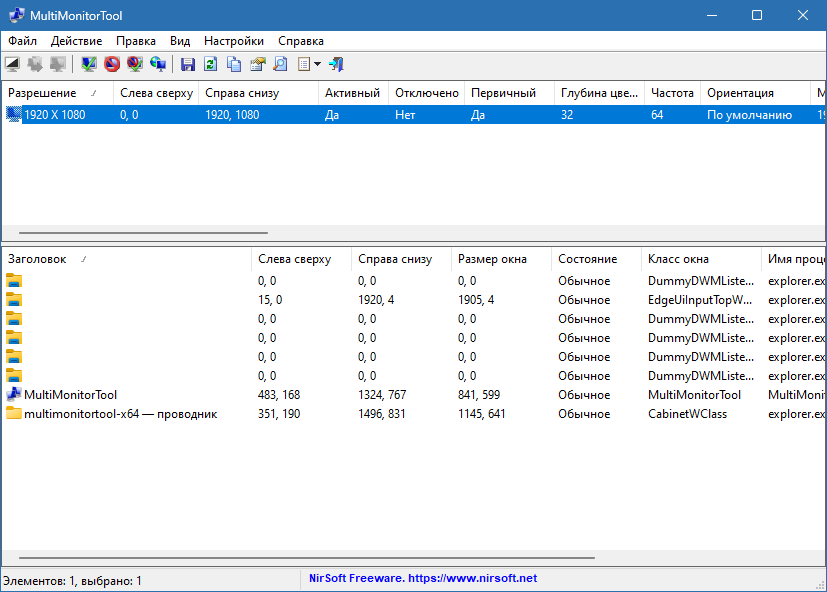The height and width of the screenshot is (592, 827).
Task: Click the CabinetWClass cell
Action: pos(687,414)
